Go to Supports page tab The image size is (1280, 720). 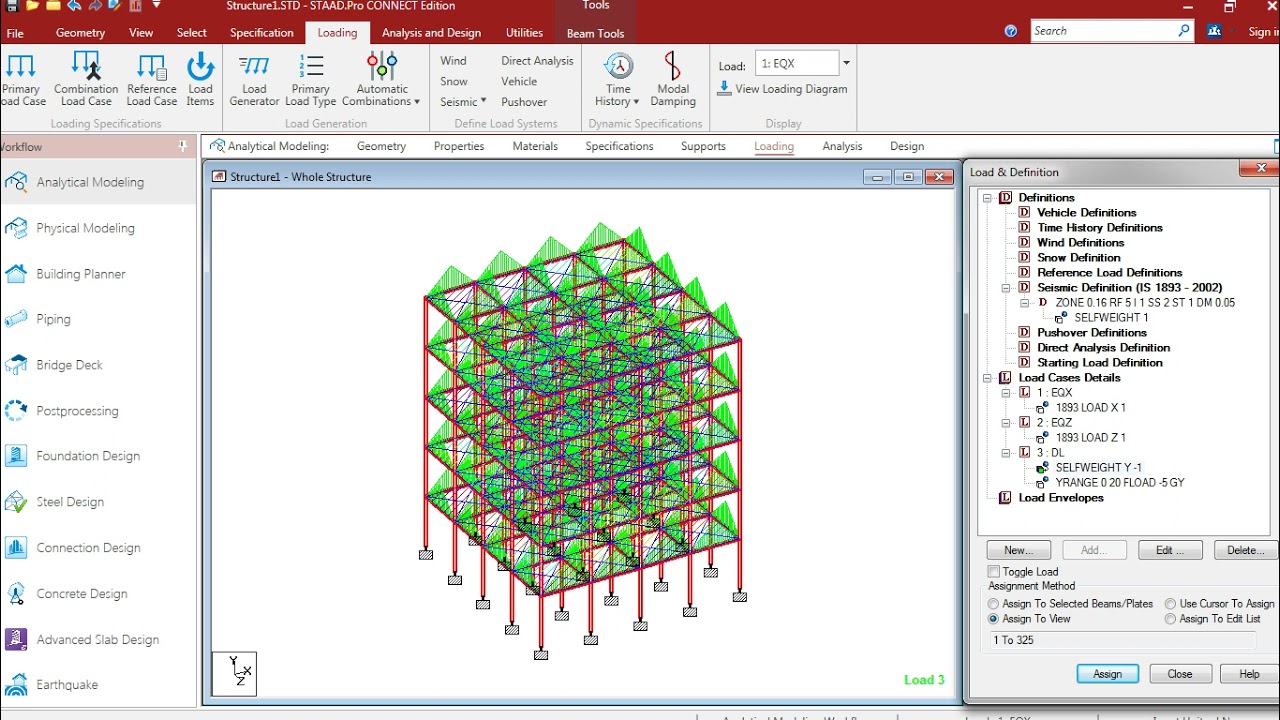pos(703,146)
